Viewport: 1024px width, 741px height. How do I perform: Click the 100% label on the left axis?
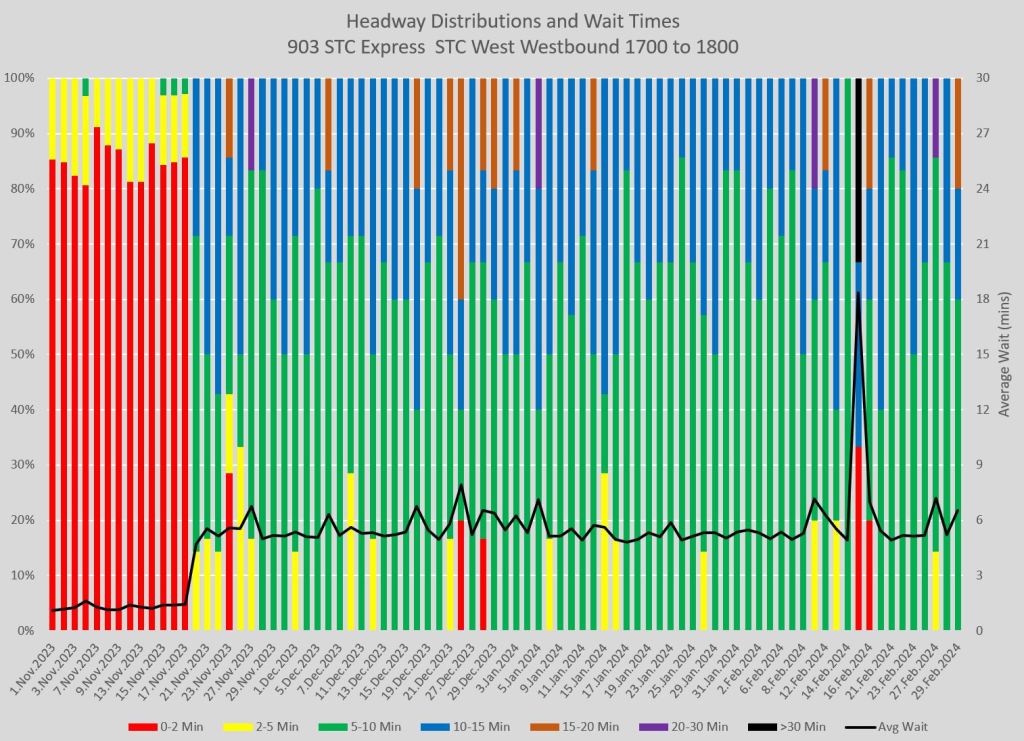point(20,78)
